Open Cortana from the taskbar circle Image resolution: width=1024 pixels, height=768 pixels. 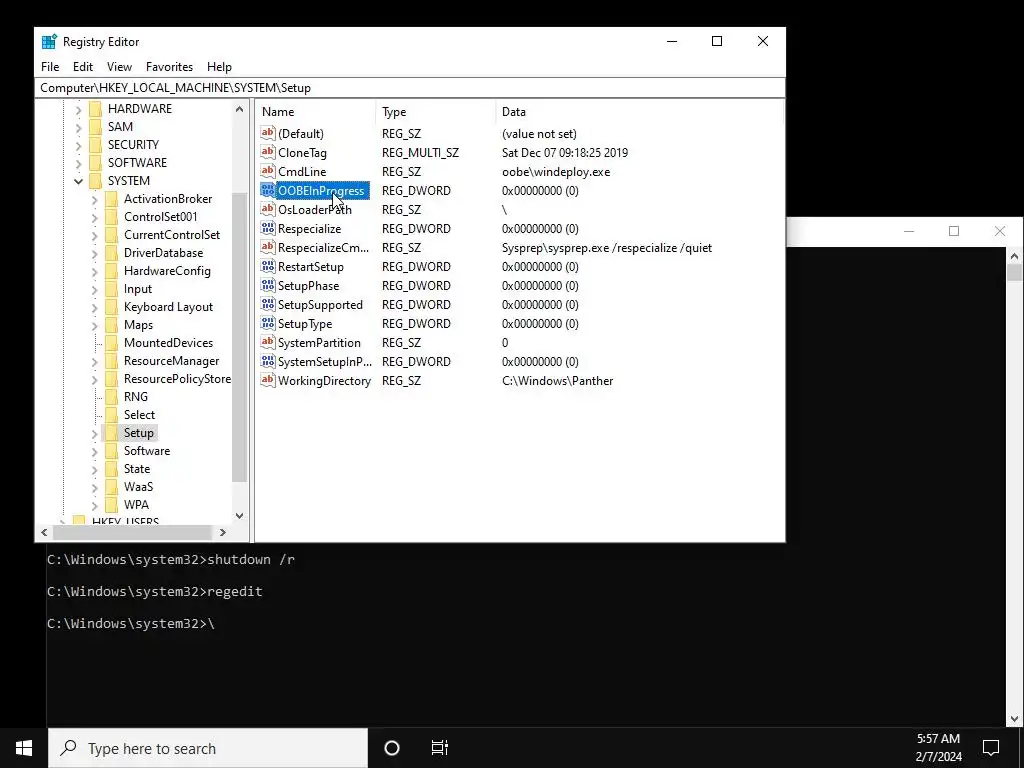click(392, 748)
